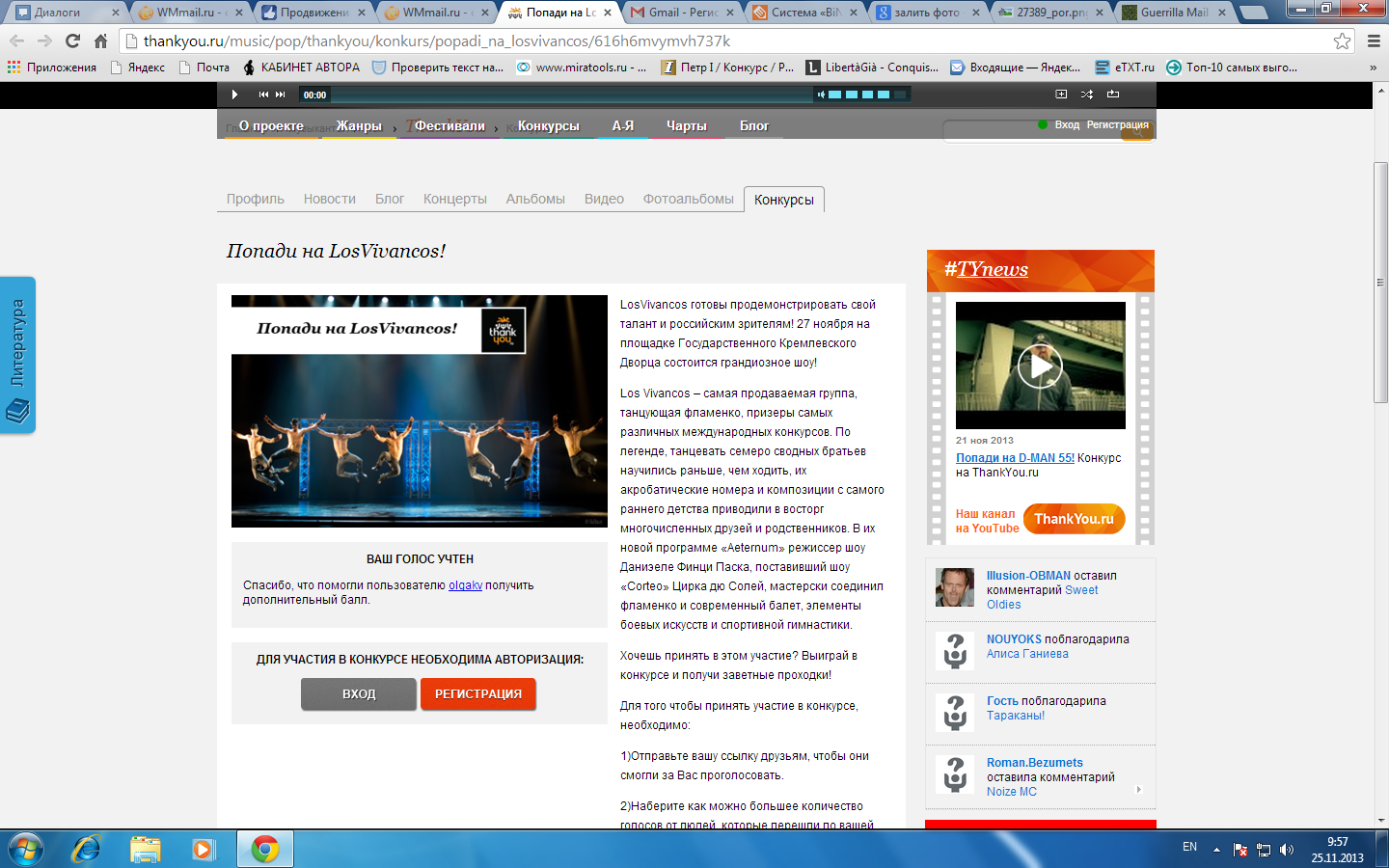
Task: Open «Алиса Ганиева» link
Action: click(x=1027, y=654)
